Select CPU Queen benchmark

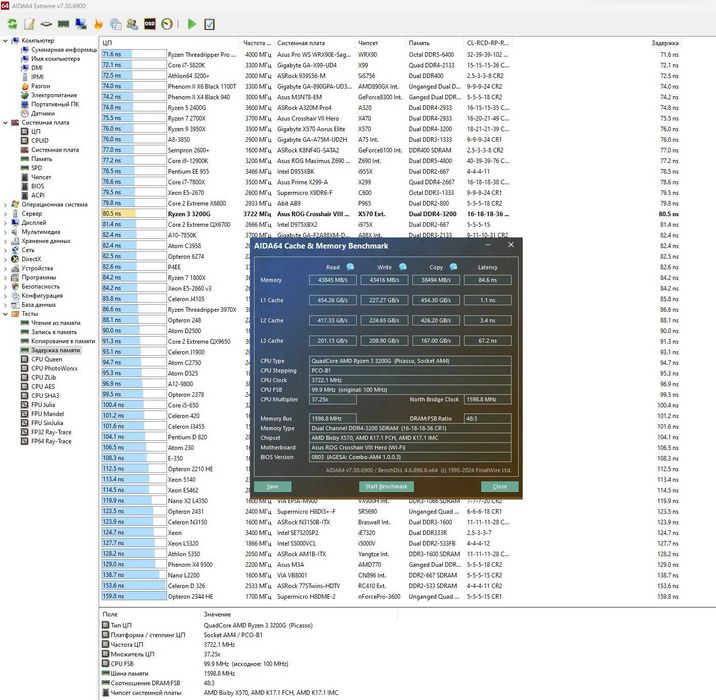[47, 359]
